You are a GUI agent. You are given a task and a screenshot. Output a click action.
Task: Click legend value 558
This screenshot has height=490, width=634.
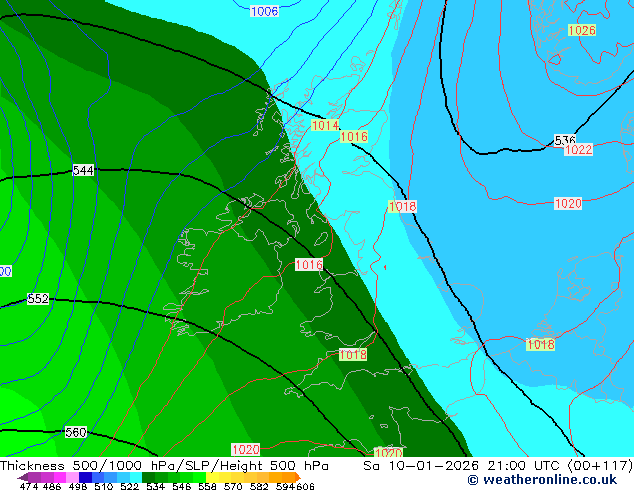[x=207, y=486]
